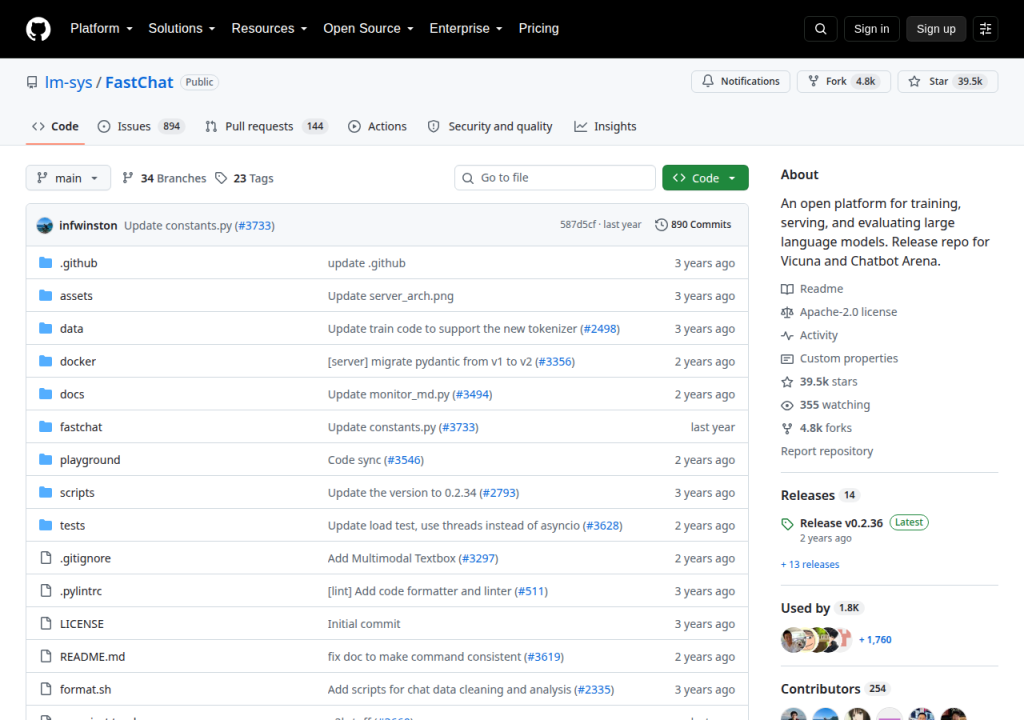Click the Readme book icon in About
This screenshot has height=720, width=1024.
(787, 289)
